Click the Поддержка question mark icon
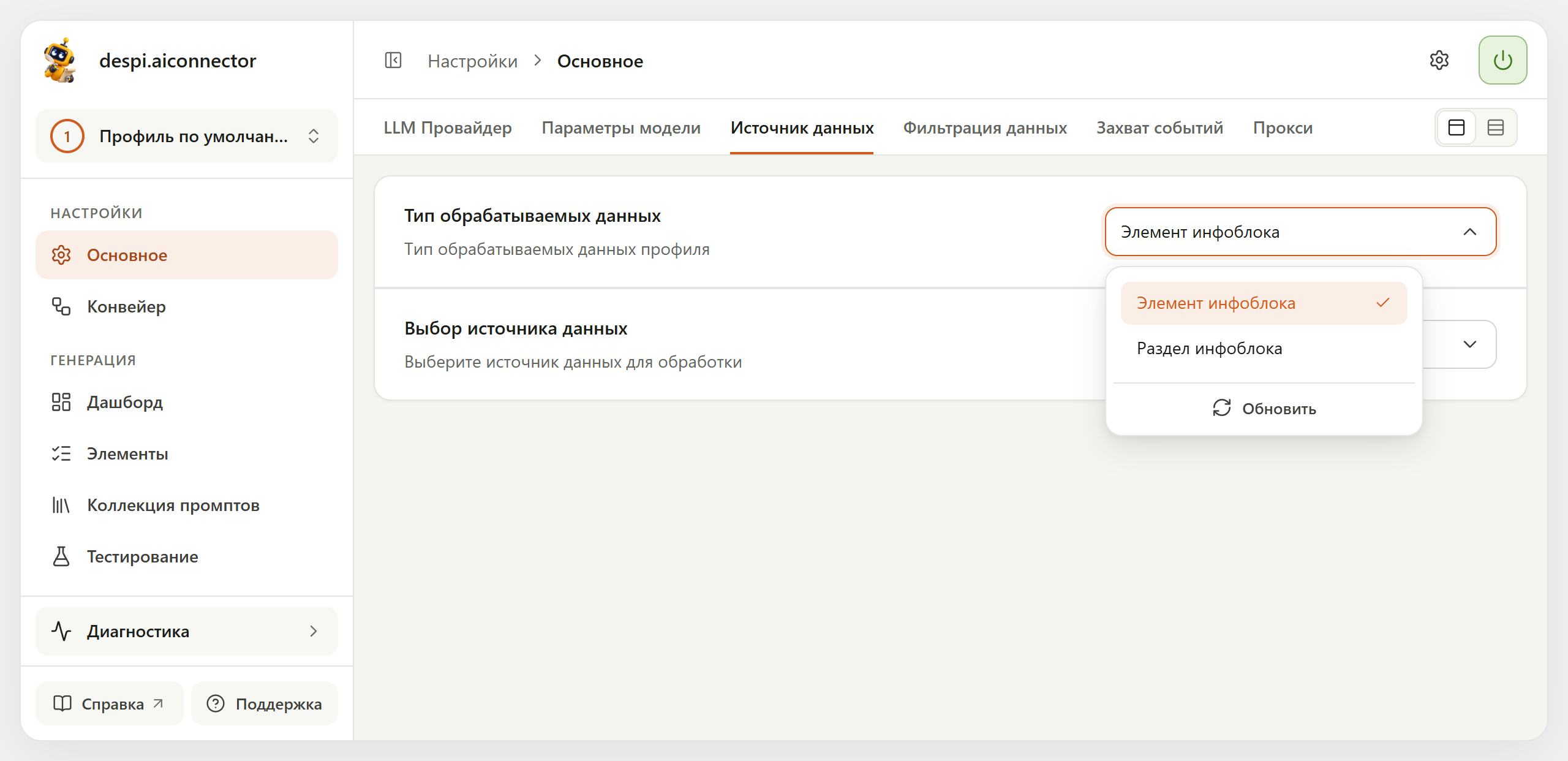The image size is (1568, 761). pyautogui.click(x=216, y=703)
